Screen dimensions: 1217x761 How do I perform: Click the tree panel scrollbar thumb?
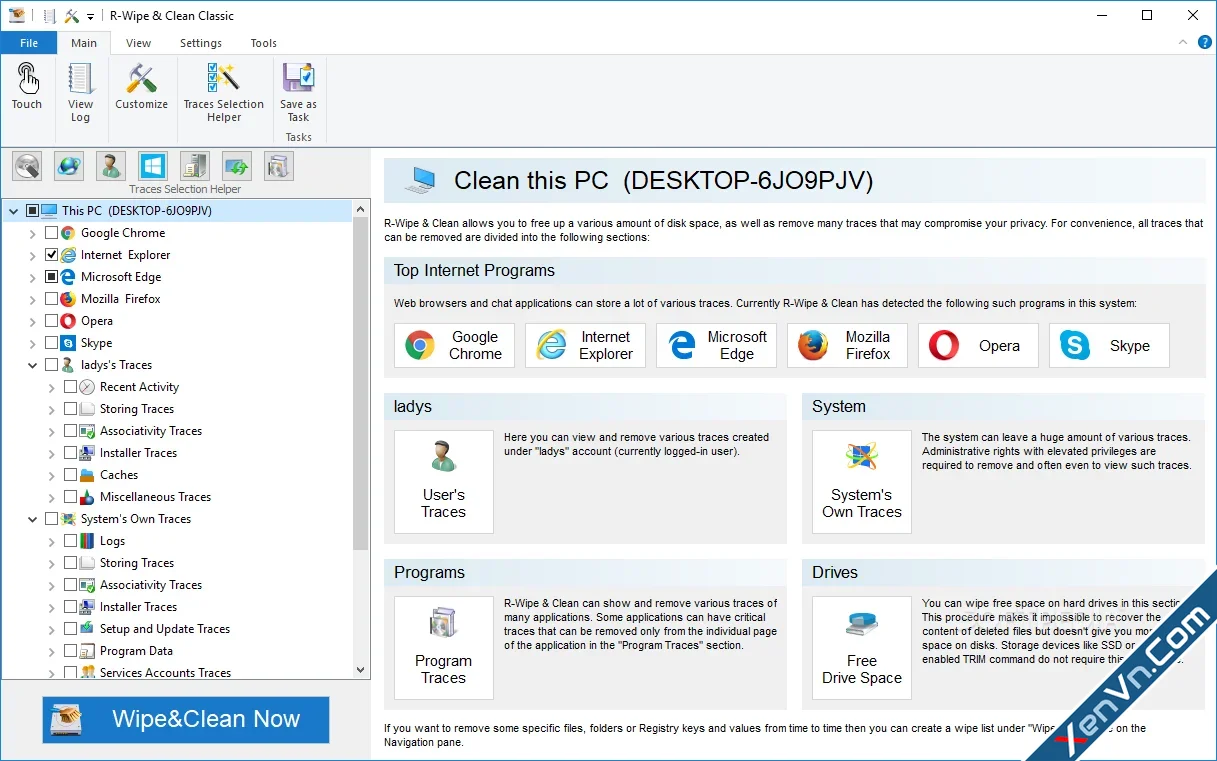361,384
